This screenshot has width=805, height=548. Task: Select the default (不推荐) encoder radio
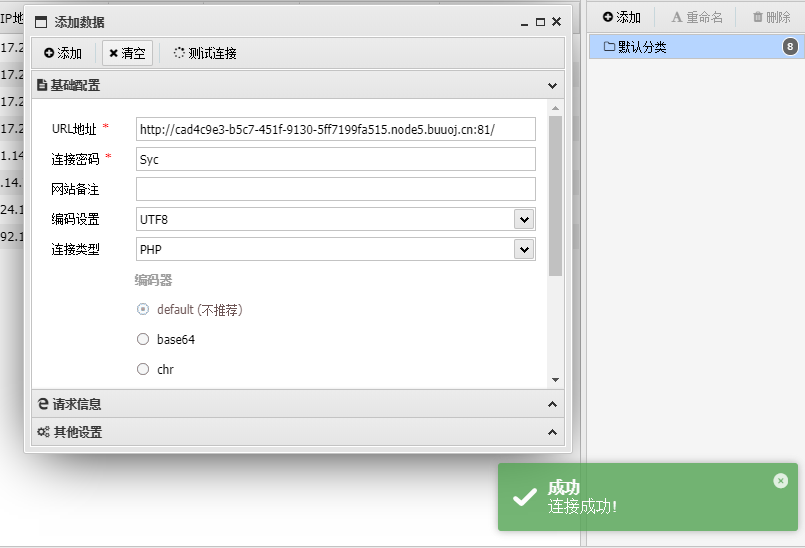pos(143,309)
